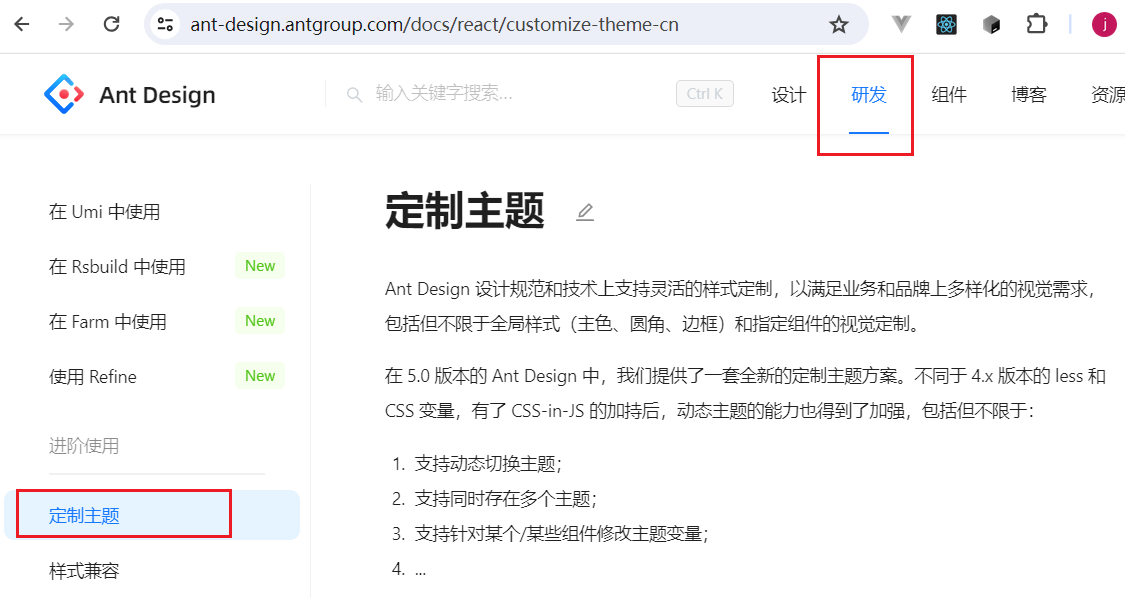The width and height of the screenshot is (1125, 598).
Task: Open the 组件 nav tab
Action: [x=949, y=95]
